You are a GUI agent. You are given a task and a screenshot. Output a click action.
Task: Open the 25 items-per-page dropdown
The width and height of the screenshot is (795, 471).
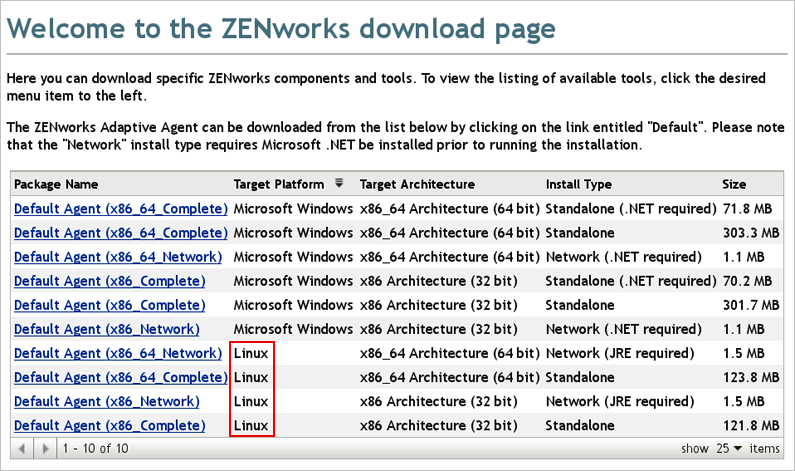[729, 449]
